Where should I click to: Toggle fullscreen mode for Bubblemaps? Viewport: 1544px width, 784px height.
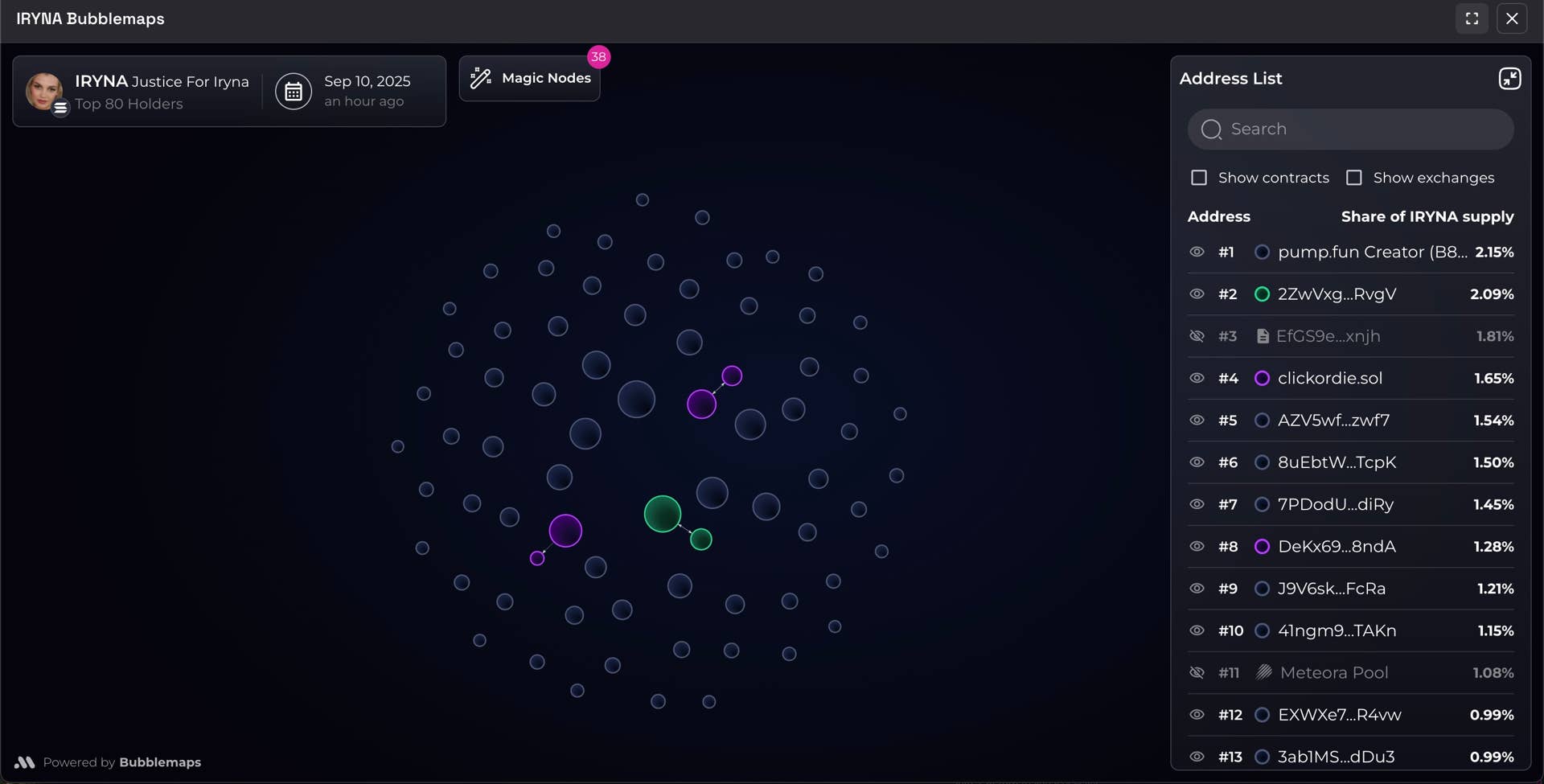[1472, 18]
